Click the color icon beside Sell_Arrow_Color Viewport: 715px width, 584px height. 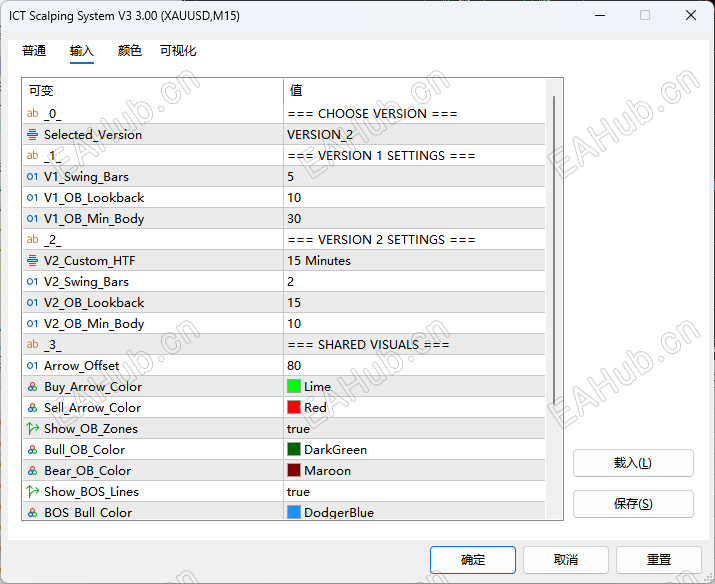32,408
